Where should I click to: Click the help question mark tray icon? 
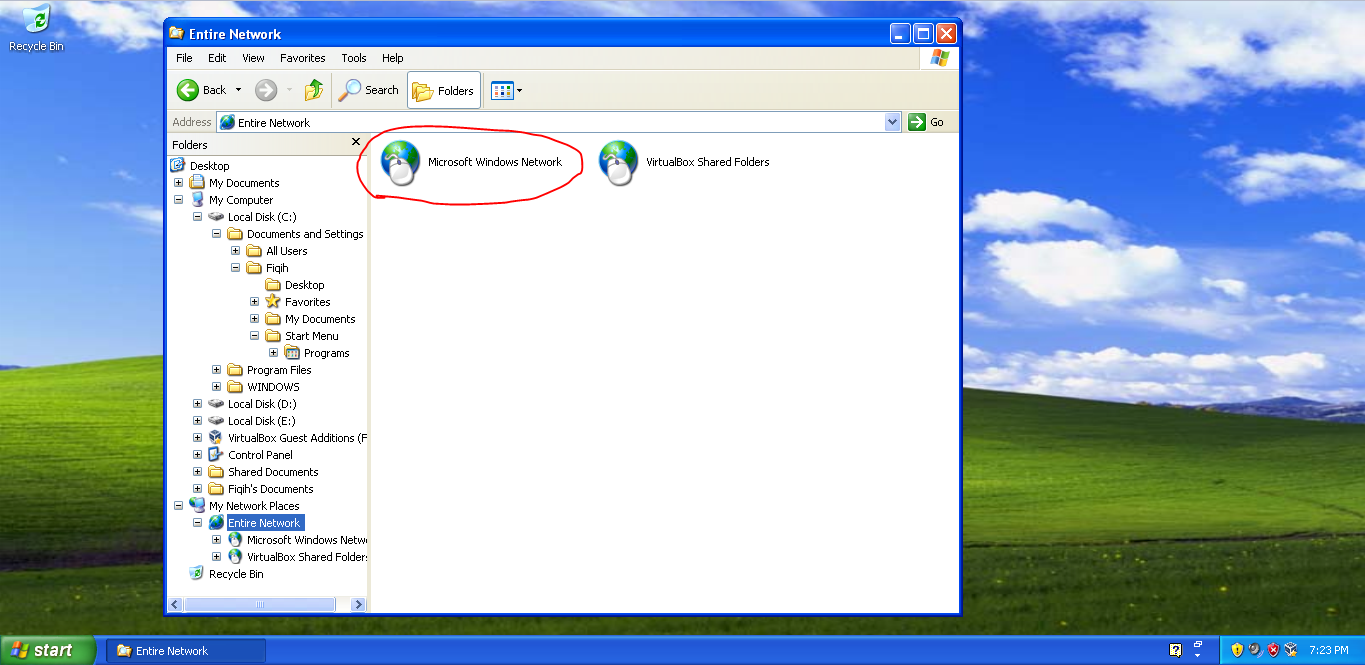coord(1175,650)
